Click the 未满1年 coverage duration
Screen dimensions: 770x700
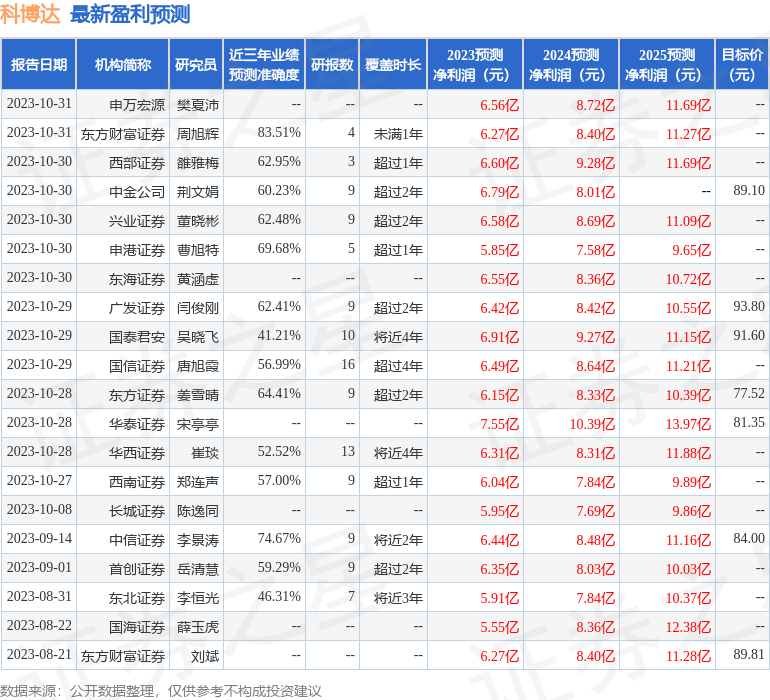click(398, 134)
